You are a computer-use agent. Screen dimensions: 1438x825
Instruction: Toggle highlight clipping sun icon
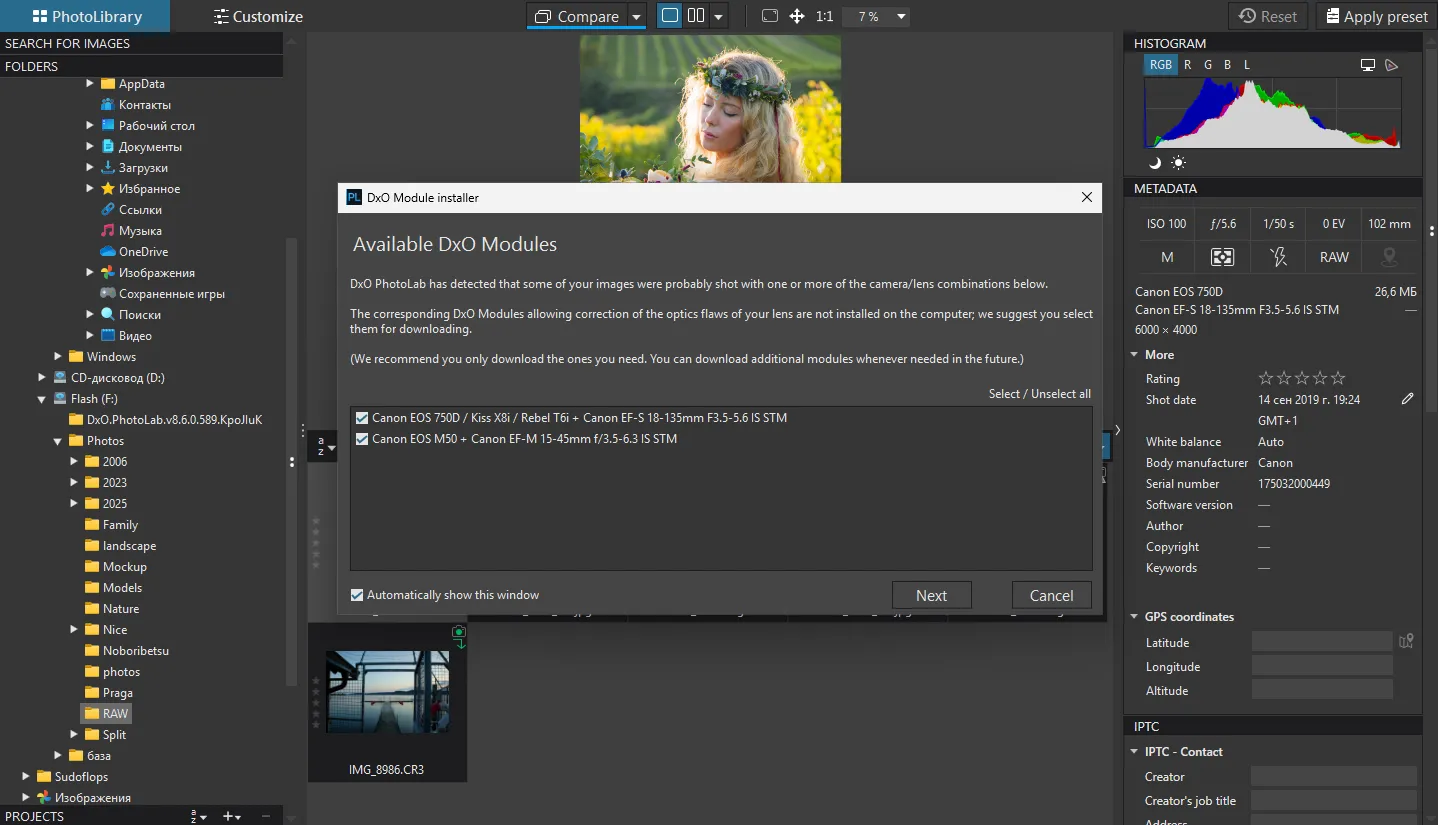(1178, 162)
